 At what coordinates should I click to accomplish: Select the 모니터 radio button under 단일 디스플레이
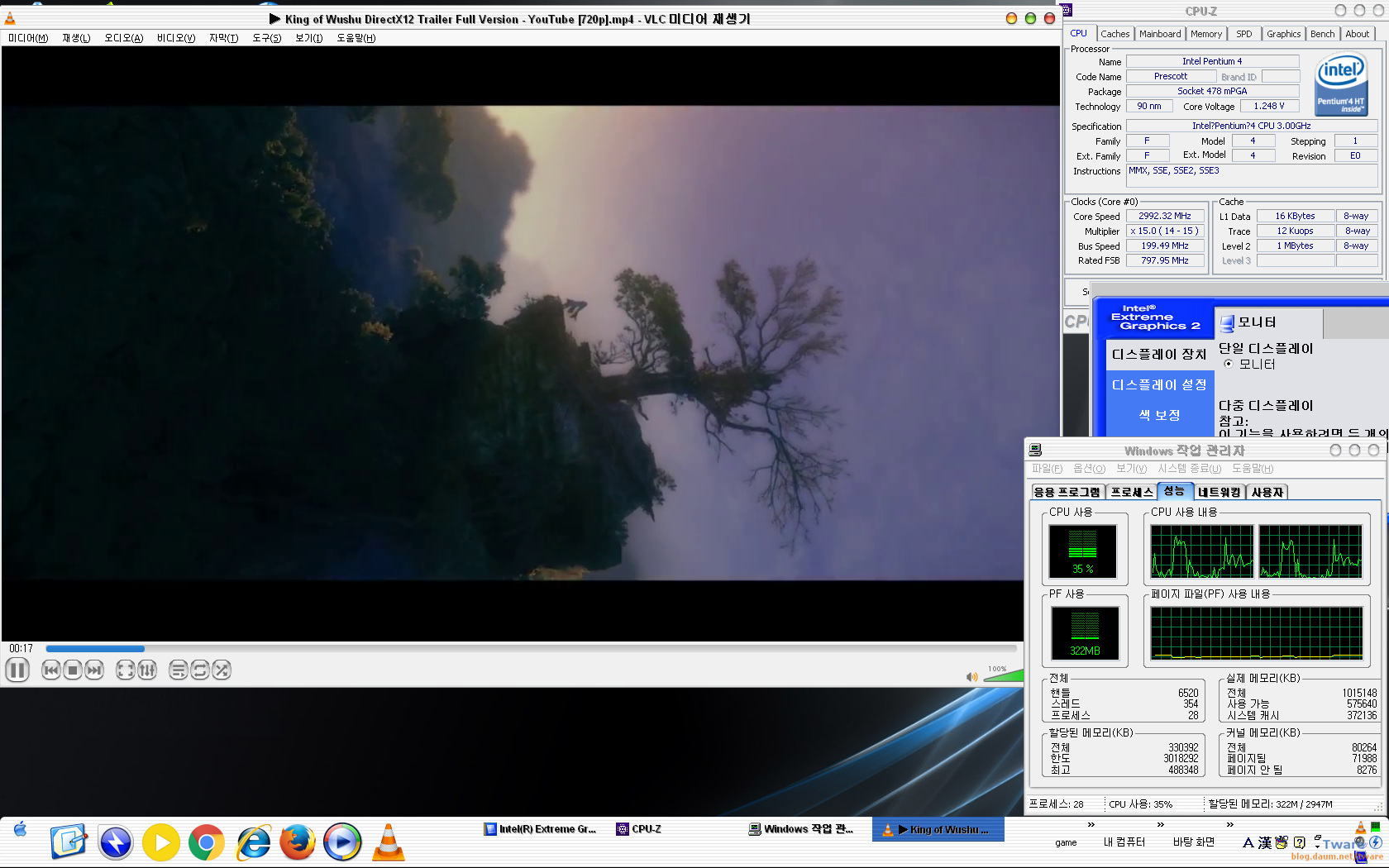[x=1229, y=364]
